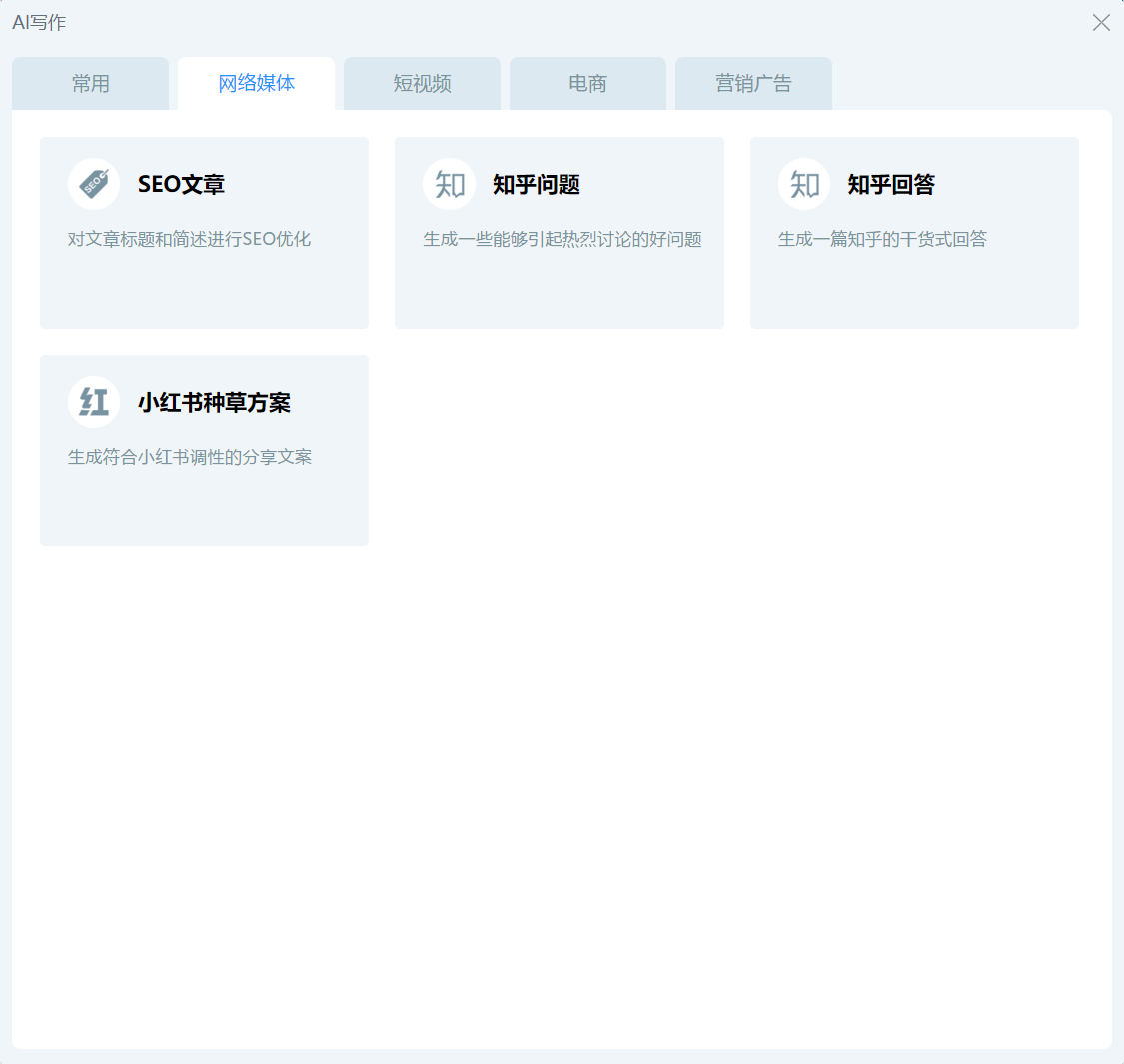Open the 小红书种草方案 template title
Screen dimensions: 1124x1064
point(215,403)
